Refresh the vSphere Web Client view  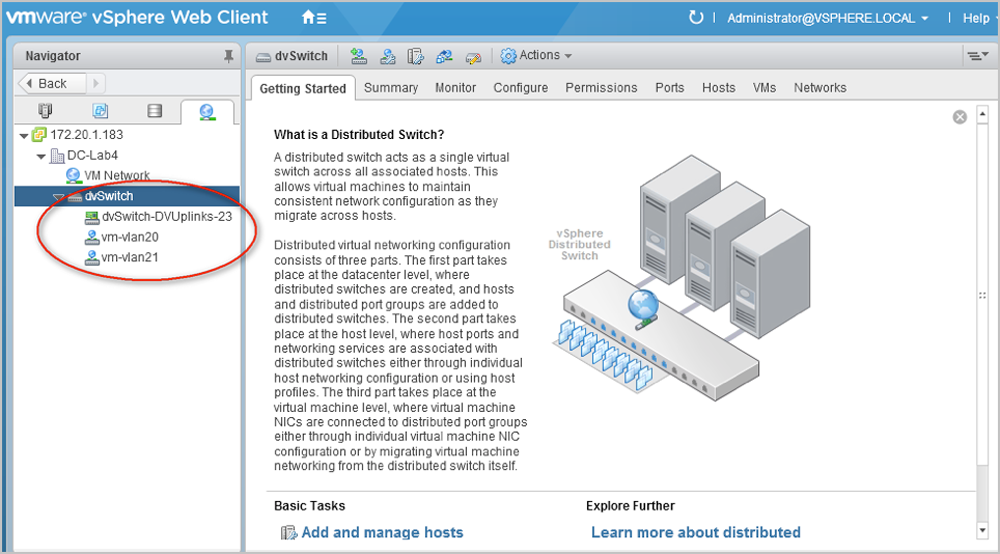pyautogui.click(x=696, y=18)
